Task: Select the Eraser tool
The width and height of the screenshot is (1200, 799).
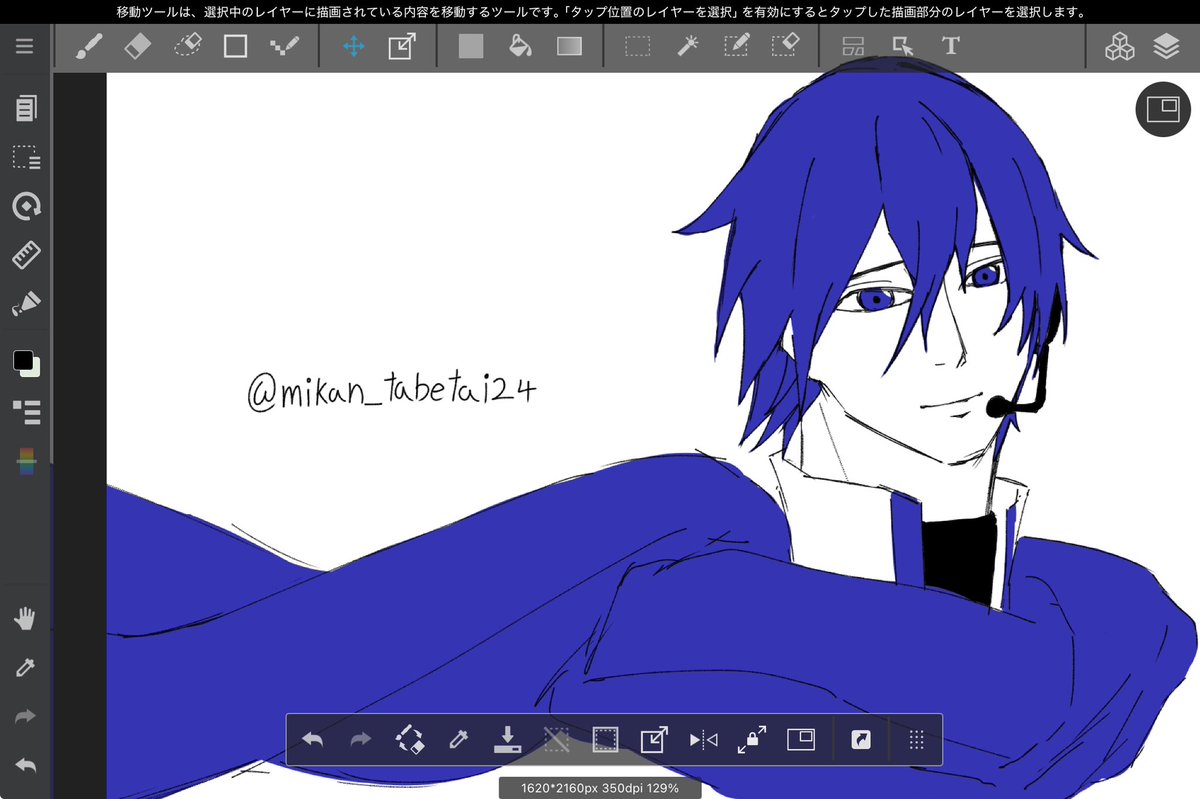Action: tap(136, 45)
